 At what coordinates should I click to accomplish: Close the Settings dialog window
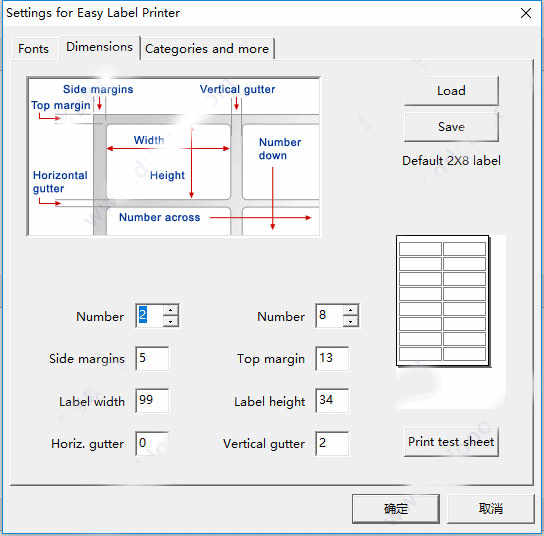tap(526, 13)
